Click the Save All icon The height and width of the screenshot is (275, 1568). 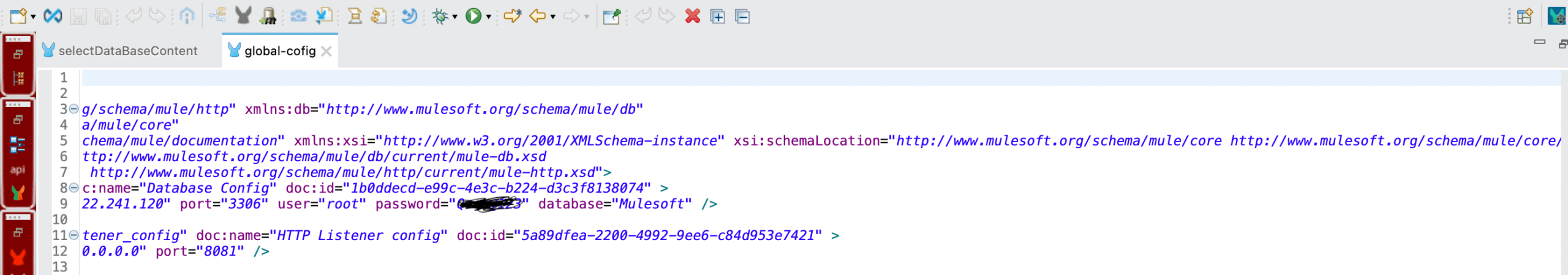click(x=104, y=16)
